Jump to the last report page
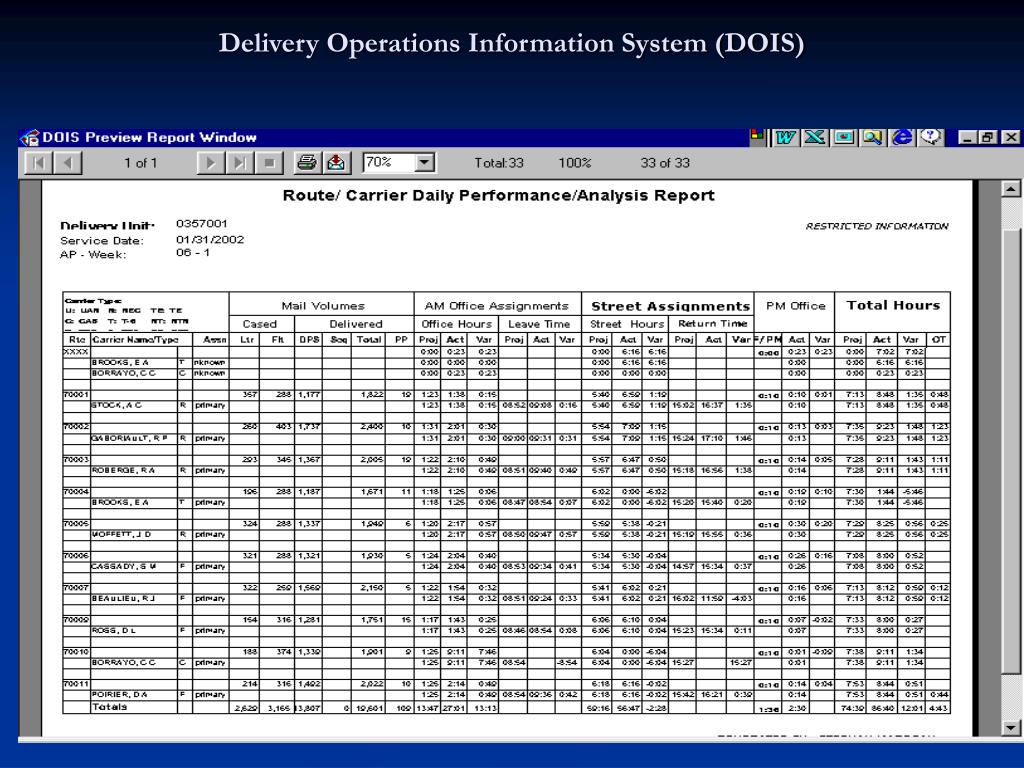This screenshot has height=768, width=1024. pyautogui.click(x=240, y=163)
